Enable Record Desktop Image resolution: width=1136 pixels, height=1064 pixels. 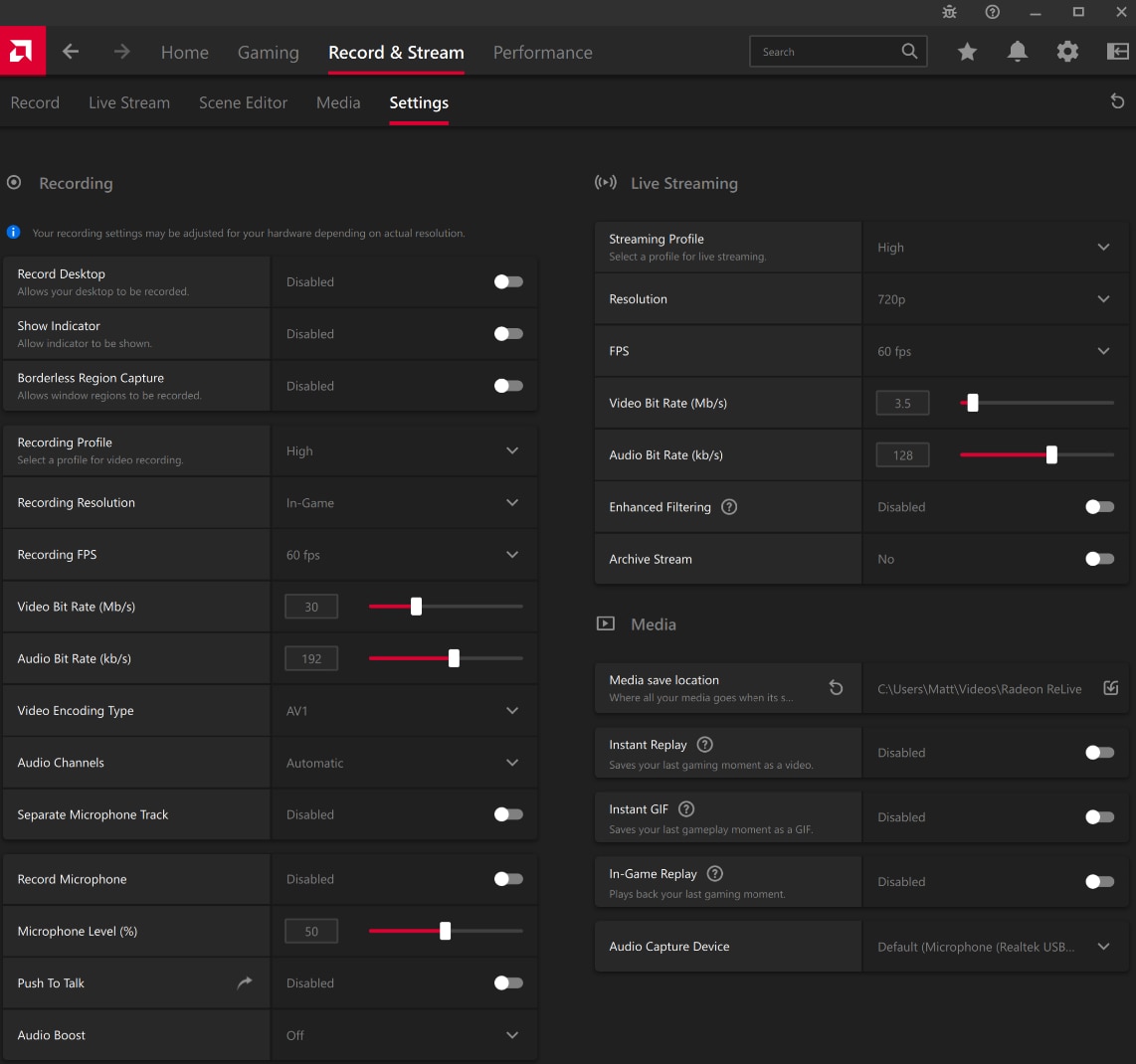508,281
